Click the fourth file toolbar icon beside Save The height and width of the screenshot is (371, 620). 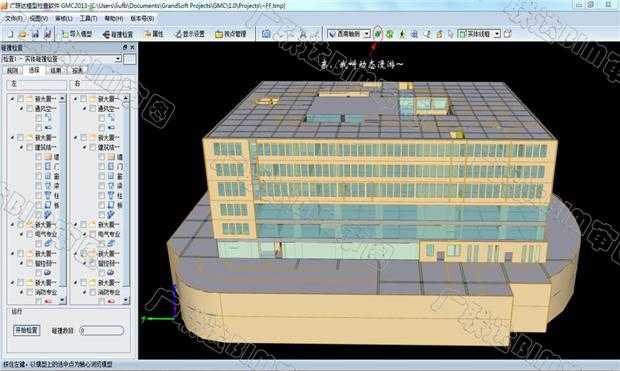pyautogui.click(x=47, y=34)
